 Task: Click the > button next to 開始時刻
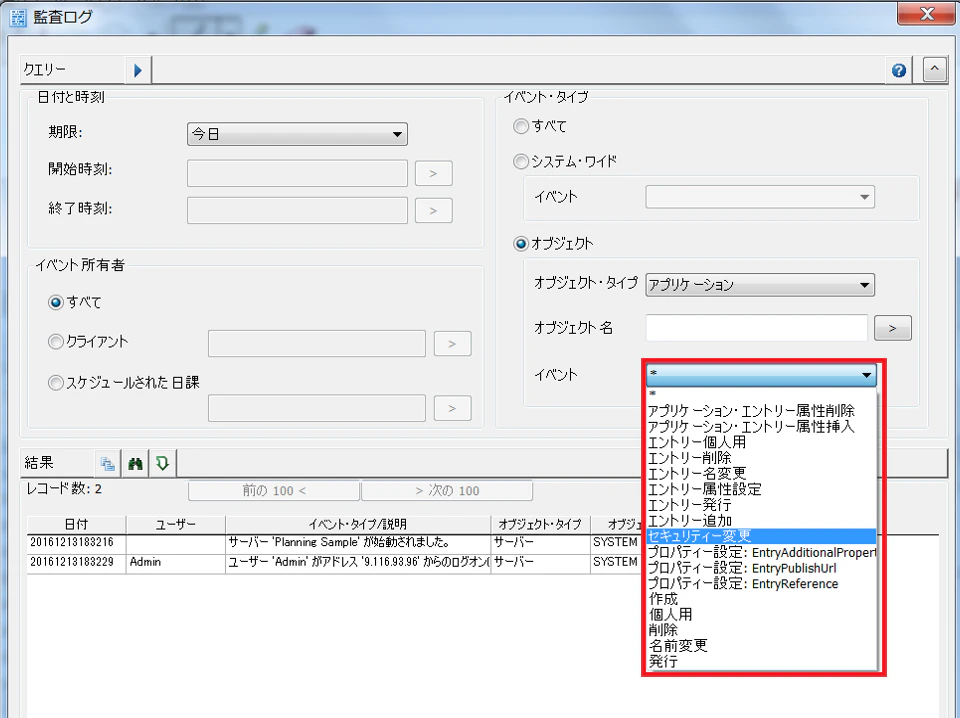point(433,173)
